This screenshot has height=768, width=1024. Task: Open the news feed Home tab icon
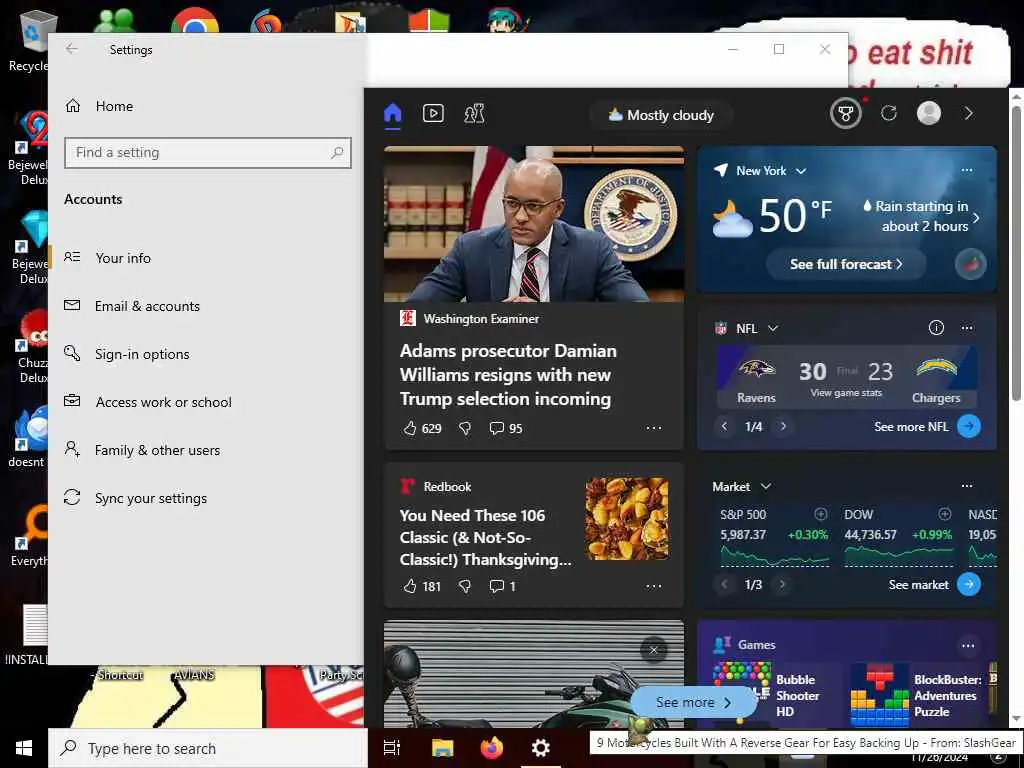[x=392, y=114]
